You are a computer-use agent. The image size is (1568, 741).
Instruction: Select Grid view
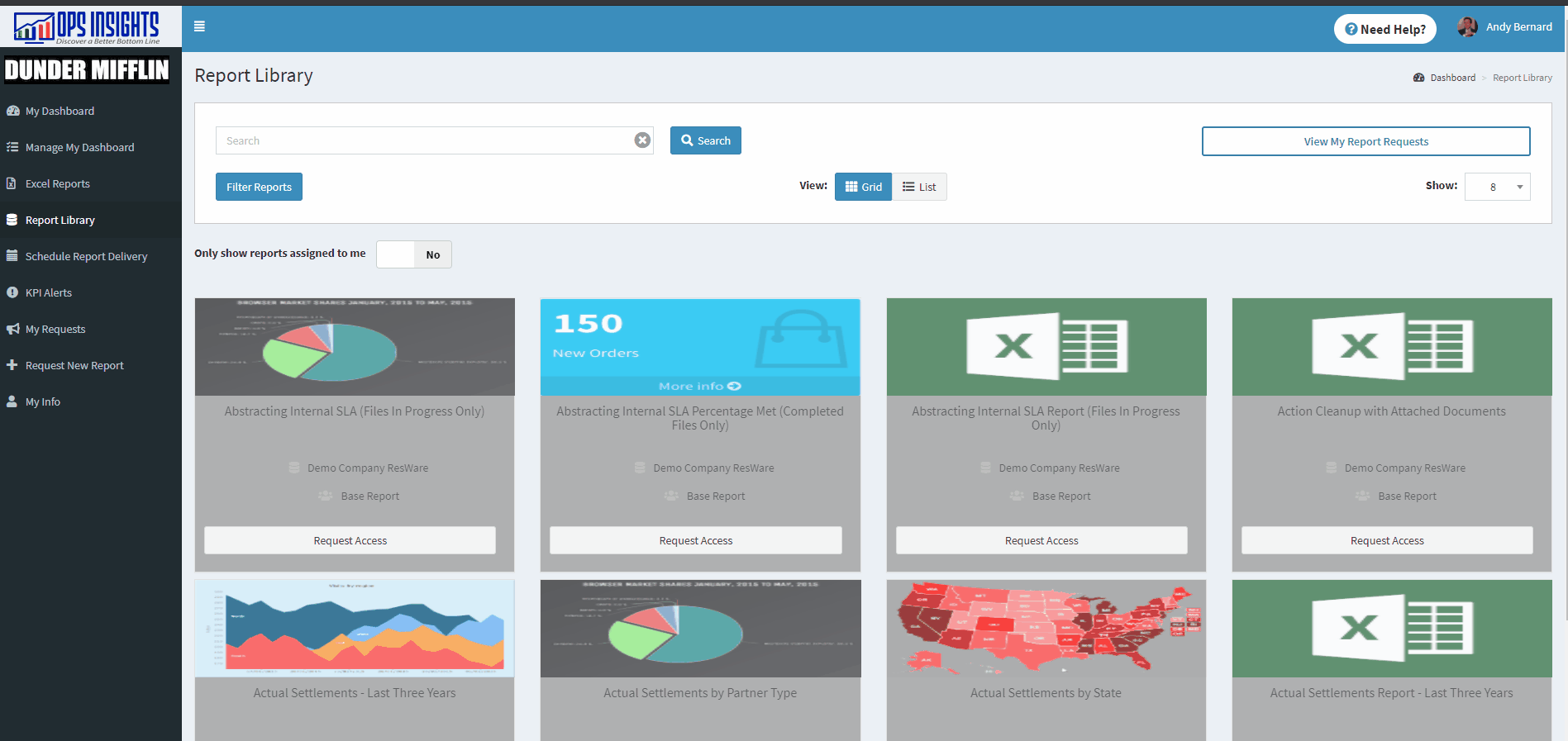(863, 187)
